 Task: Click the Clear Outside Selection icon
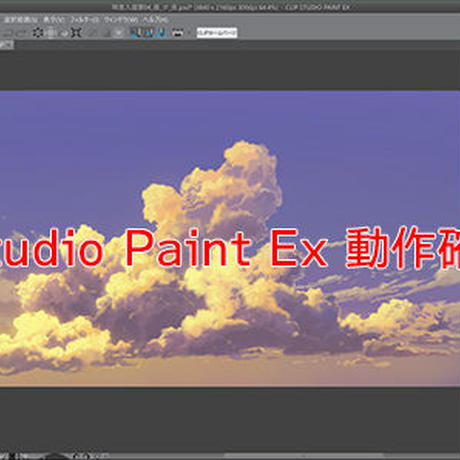(x=51, y=33)
